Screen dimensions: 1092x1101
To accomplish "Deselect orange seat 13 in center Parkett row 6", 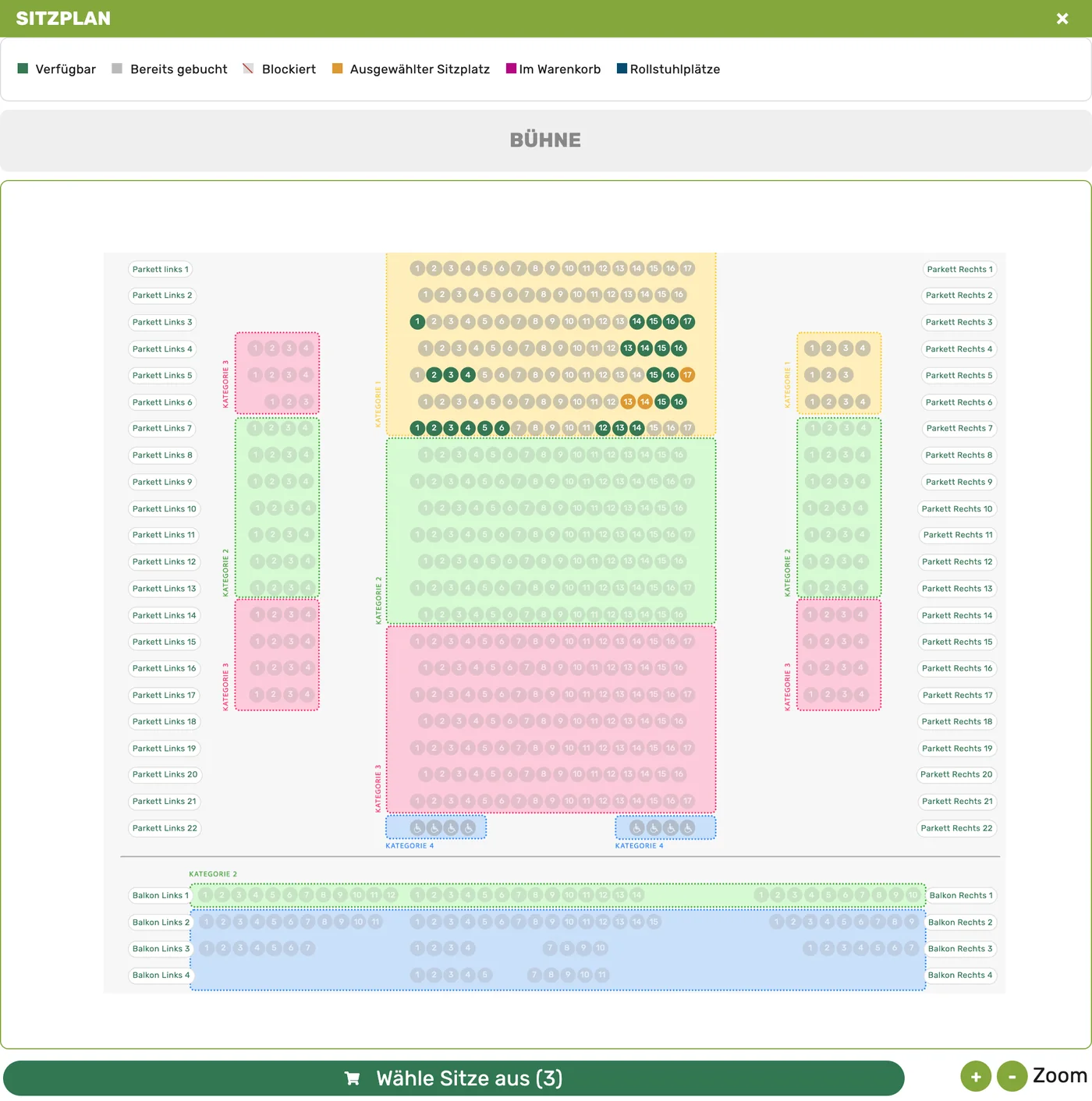I will (628, 402).
